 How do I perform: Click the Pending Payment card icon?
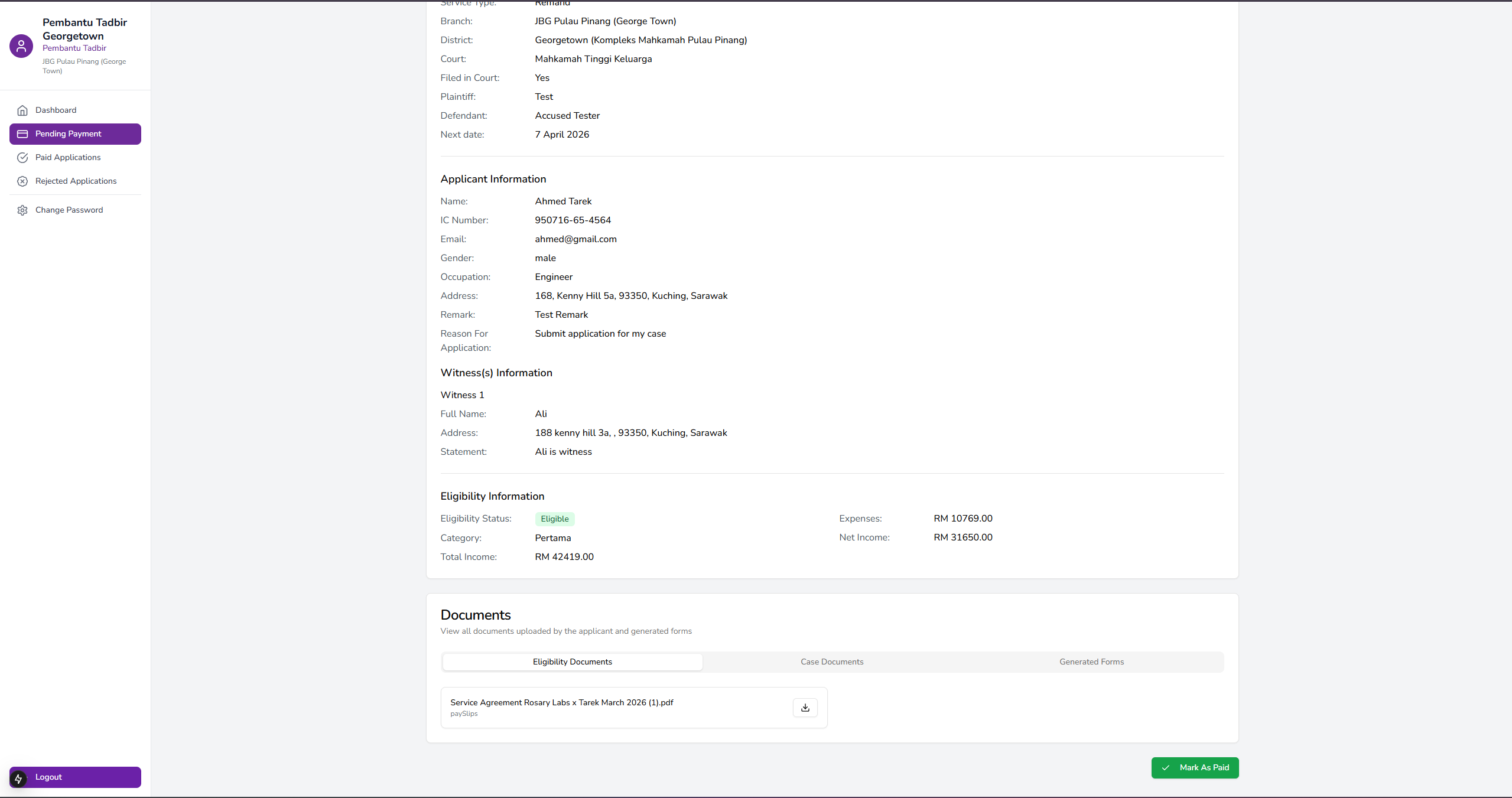click(22, 134)
